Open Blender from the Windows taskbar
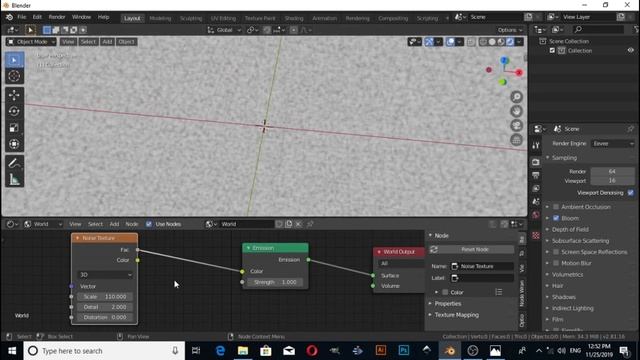Viewport: 640px width, 360px height. point(449,351)
